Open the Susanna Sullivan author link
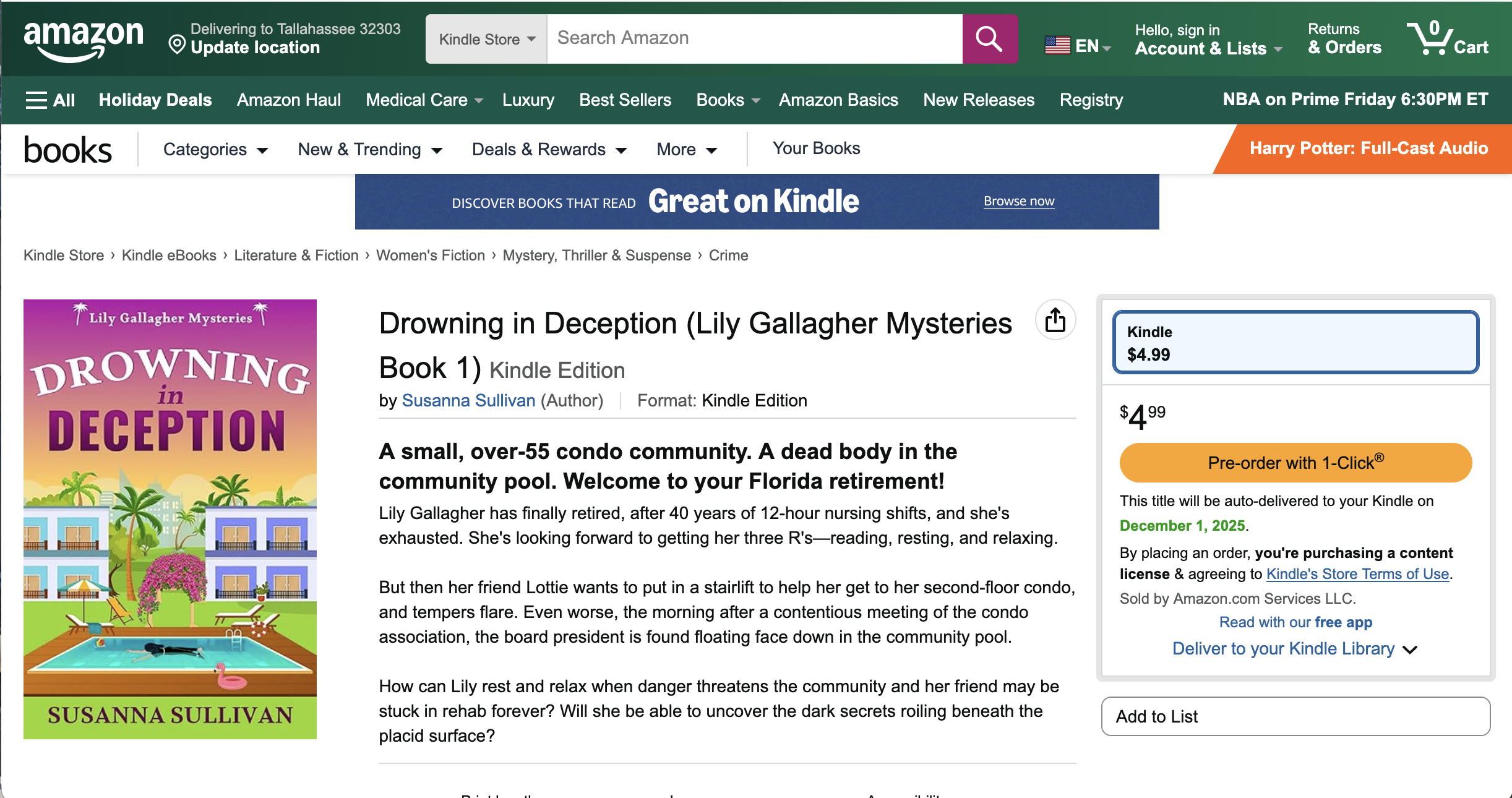This screenshot has height=798, width=1512. [468, 401]
